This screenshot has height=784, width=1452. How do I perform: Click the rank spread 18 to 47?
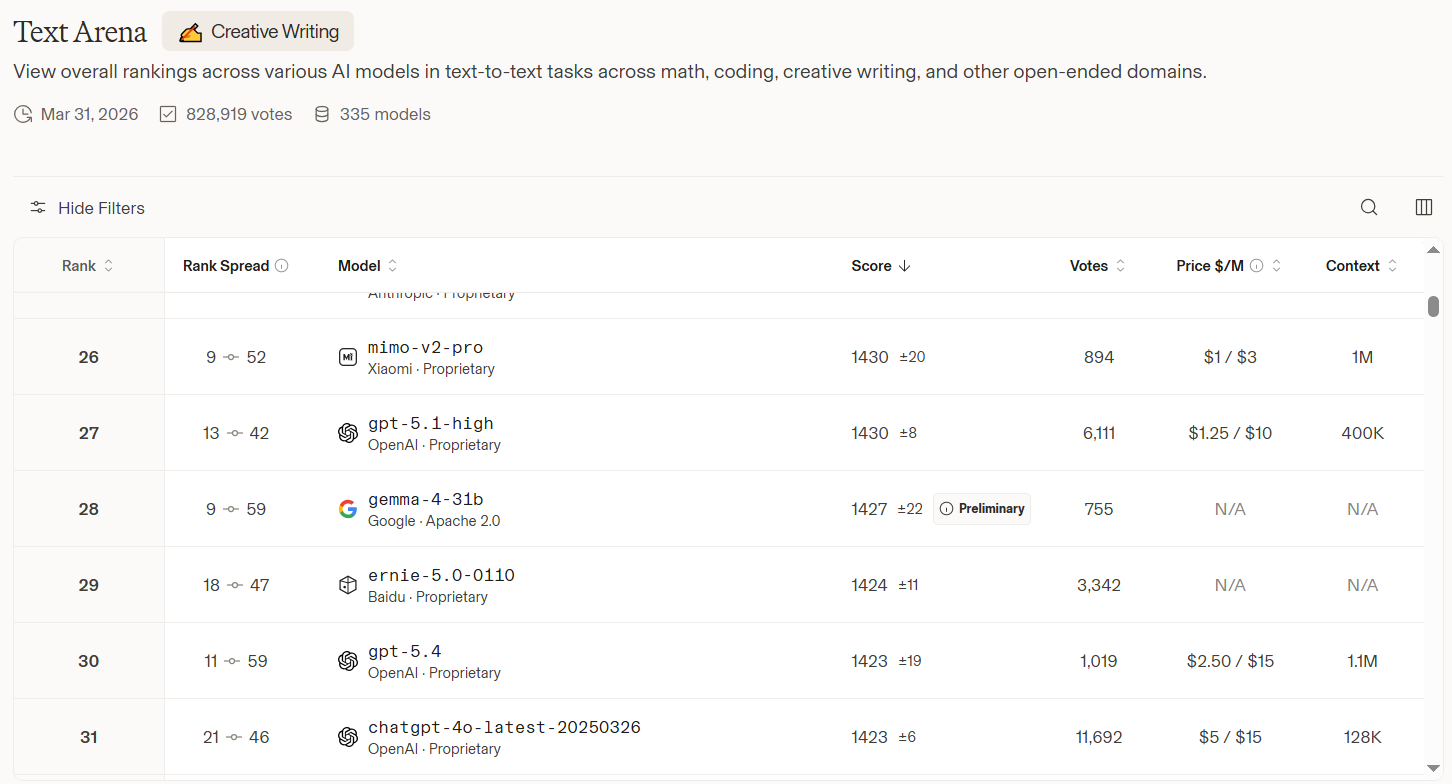[x=236, y=585]
